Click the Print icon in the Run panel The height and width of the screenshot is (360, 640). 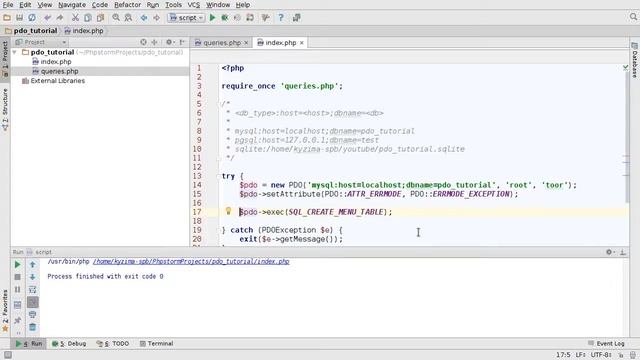(32, 314)
